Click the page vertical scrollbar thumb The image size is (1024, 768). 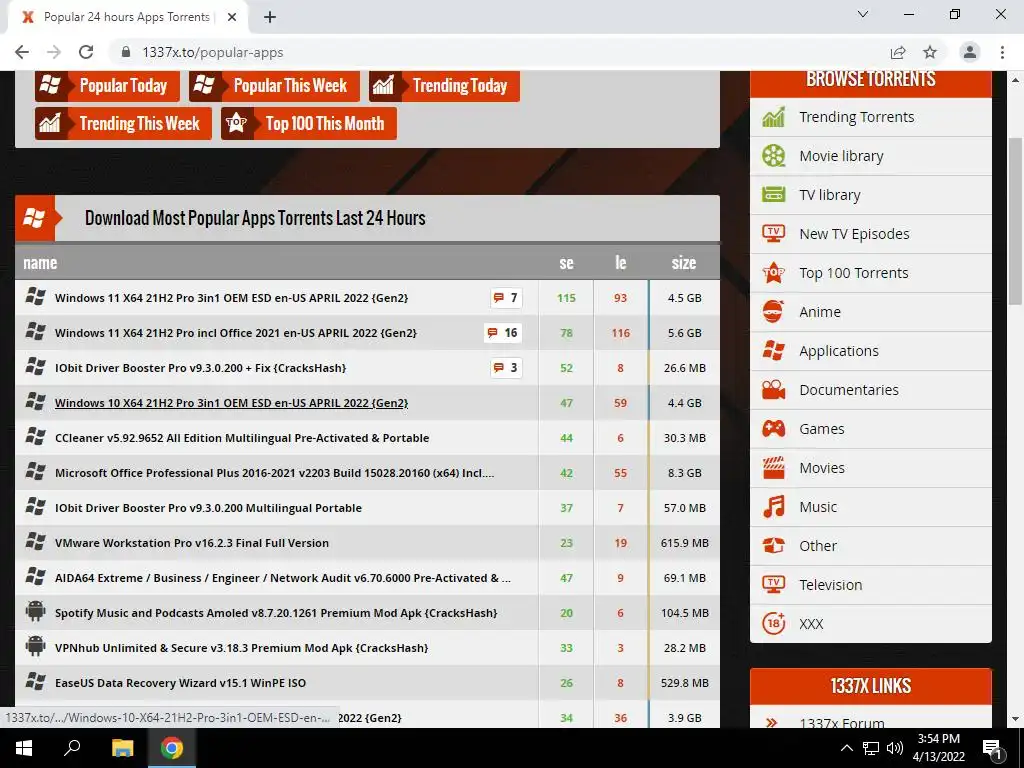coord(1015,222)
